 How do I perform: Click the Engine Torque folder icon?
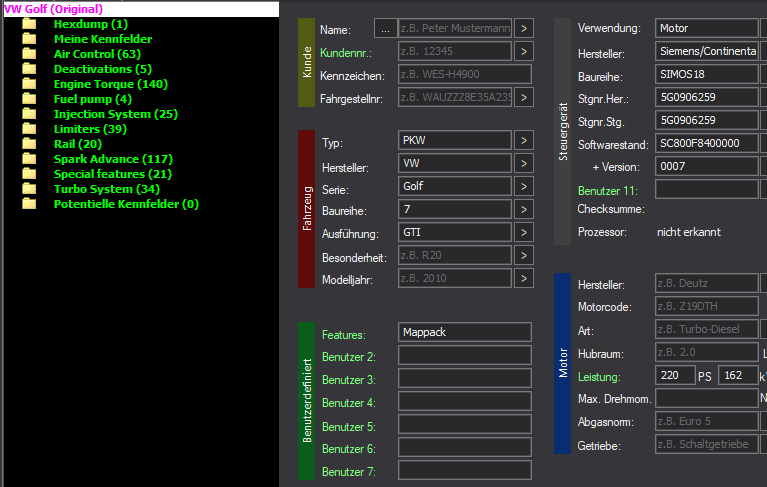(29, 84)
